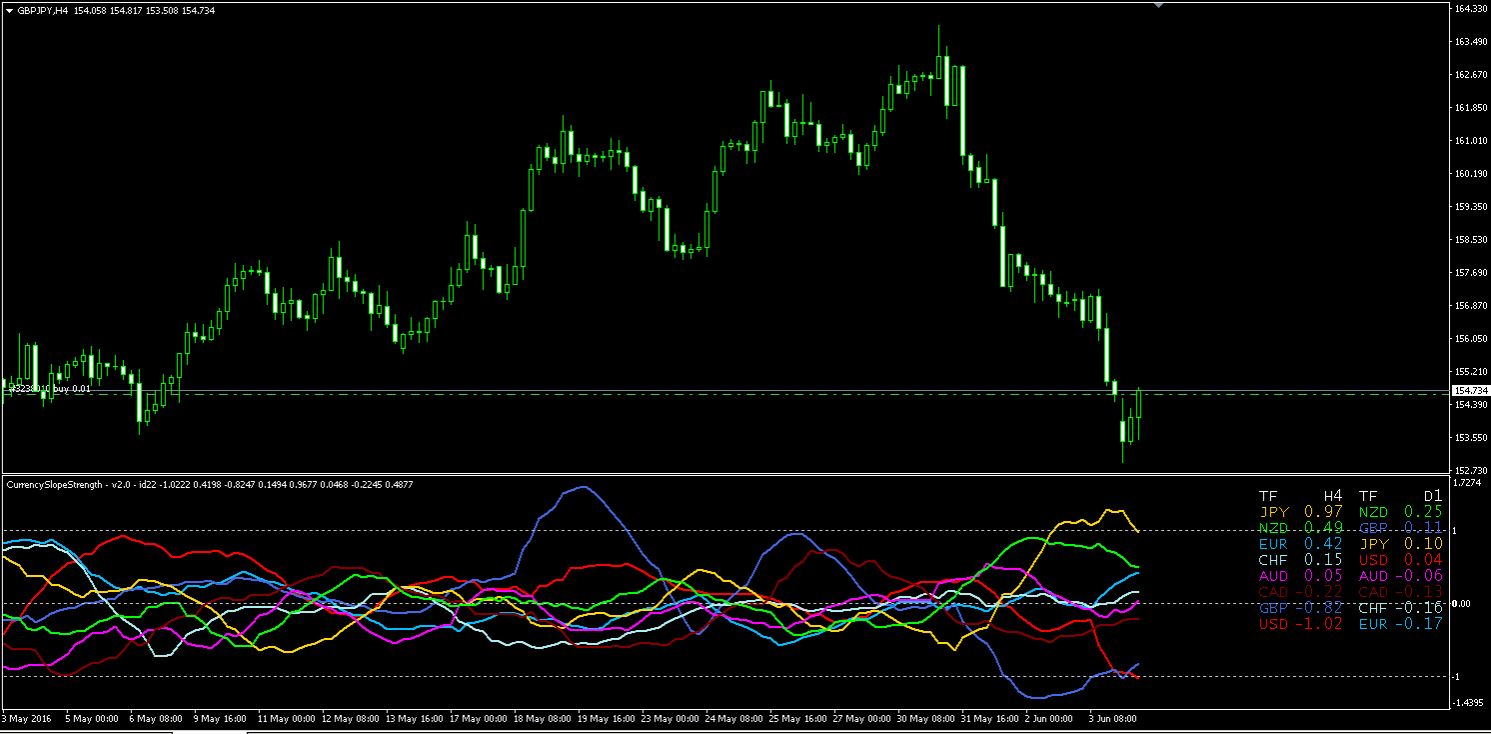The image size is (1491, 734).
Task: Click the 153.550 level on the price axis
Action: tap(1470, 438)
